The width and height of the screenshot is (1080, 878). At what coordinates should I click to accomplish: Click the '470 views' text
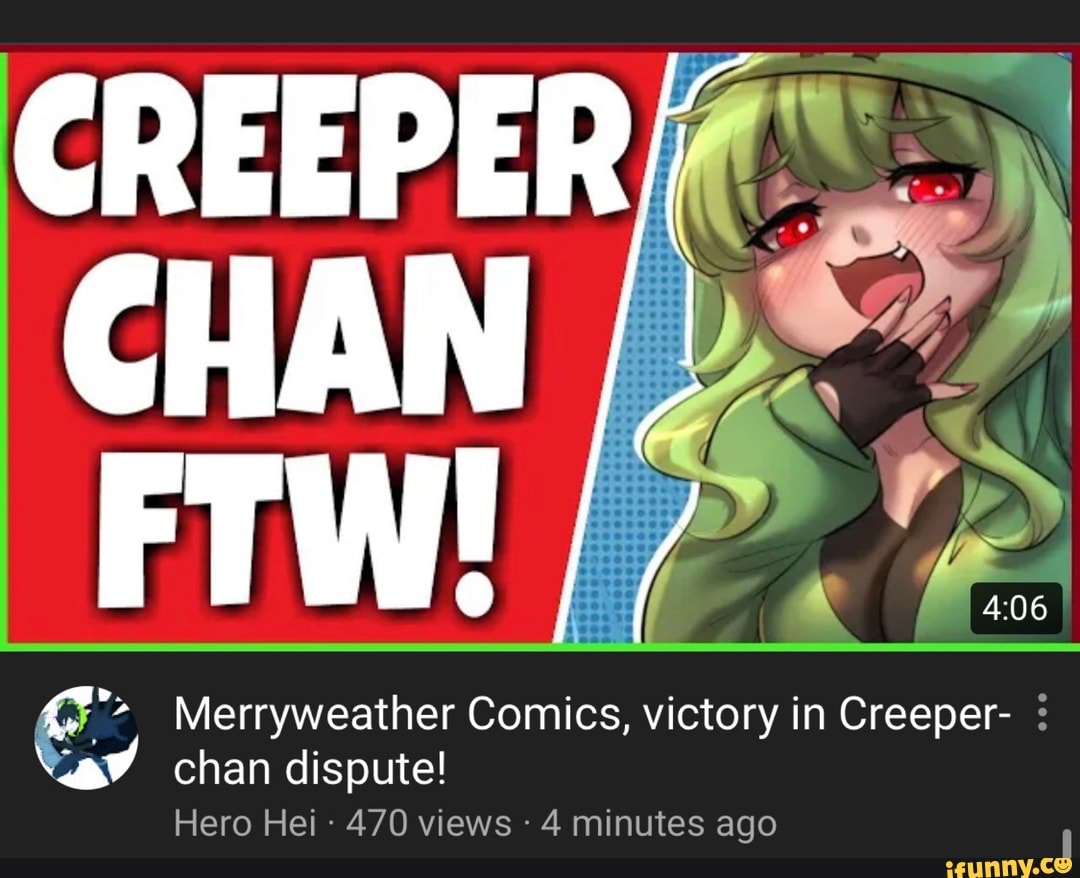pos(428,823)
